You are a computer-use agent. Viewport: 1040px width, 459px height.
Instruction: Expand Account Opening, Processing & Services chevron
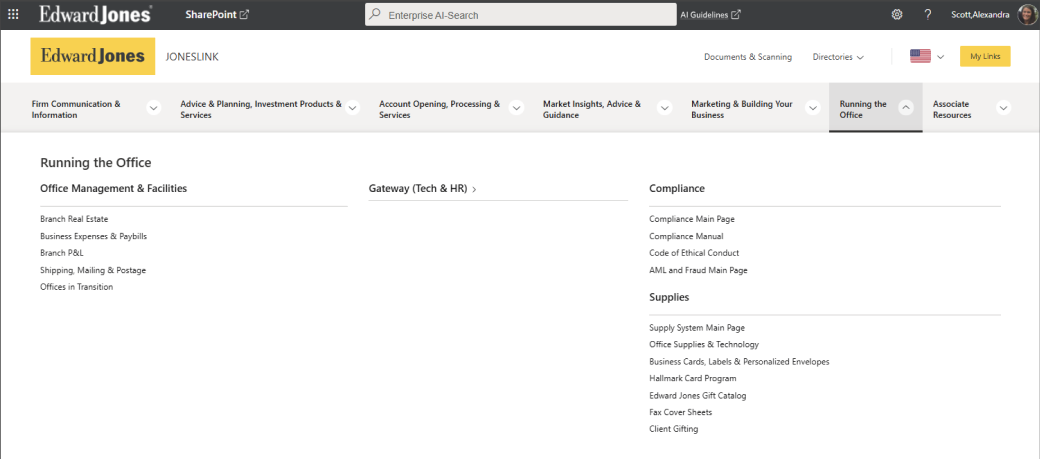pos(517,108)
